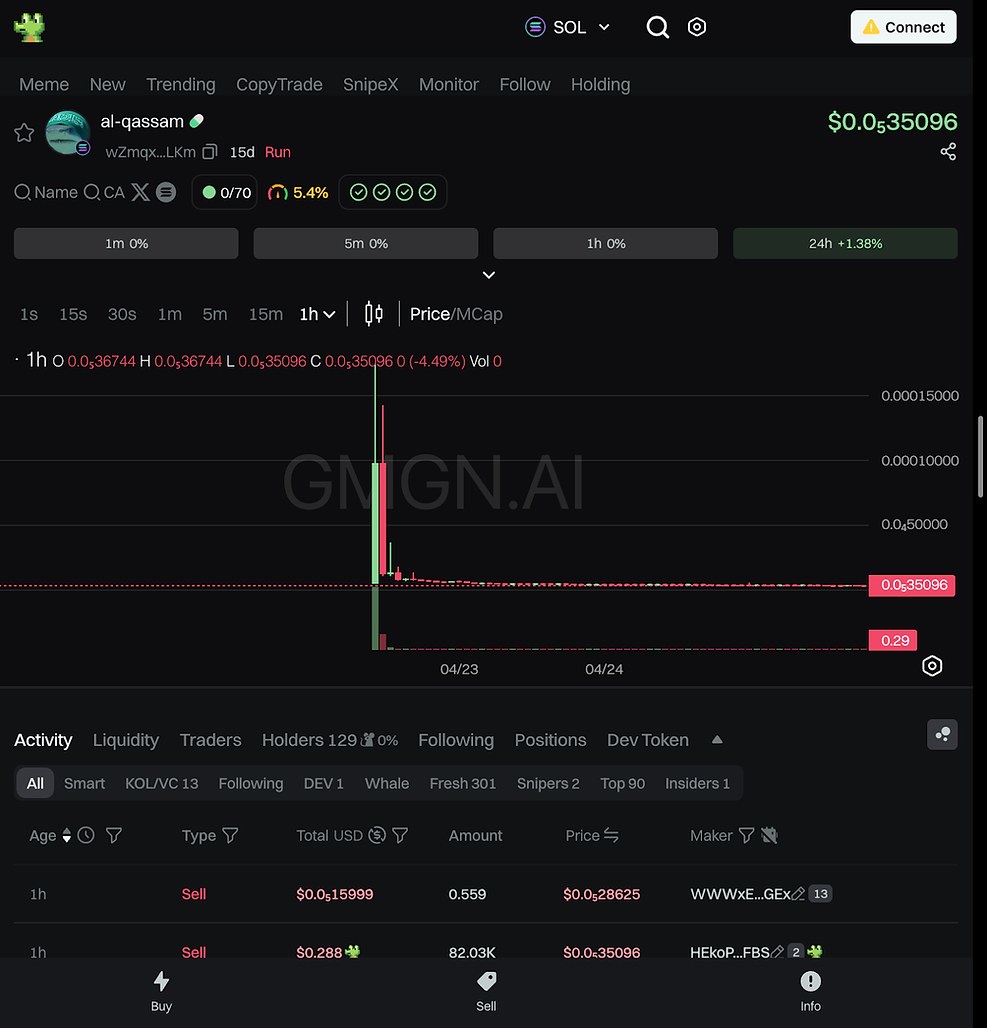
Task: Add al-qassam to favorites star
Action: point(24,133)
